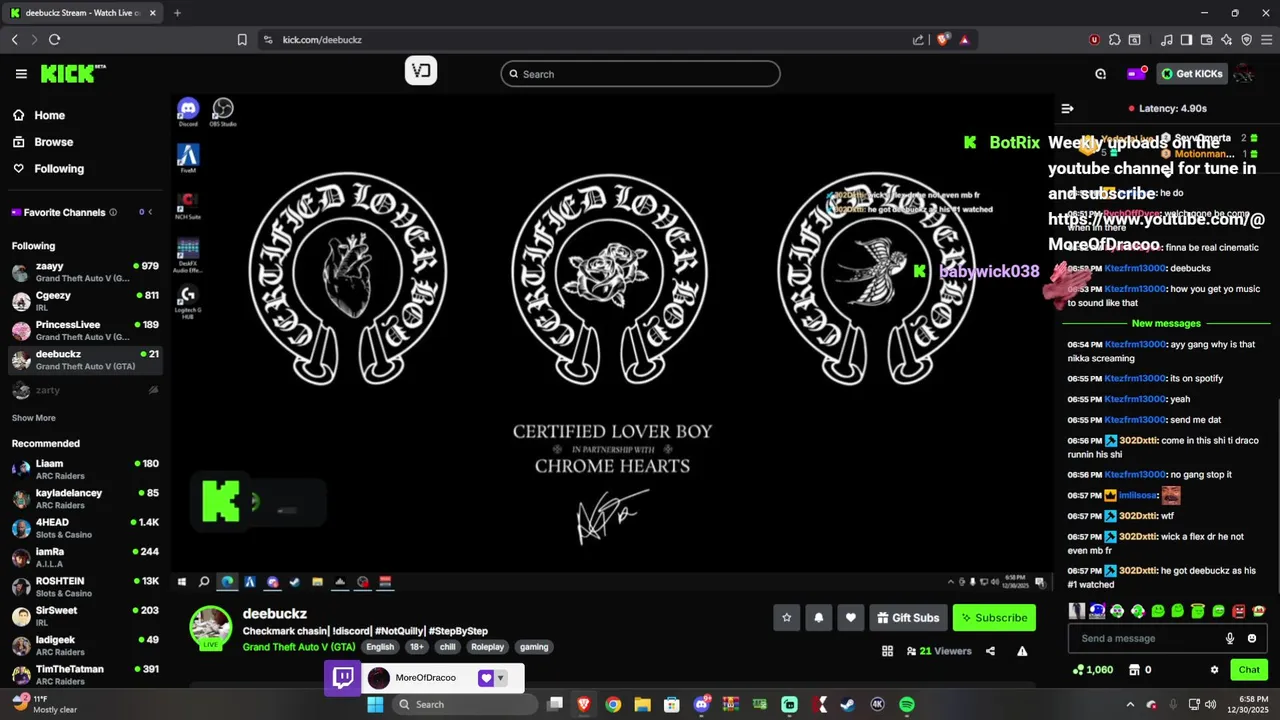This screenshot has height=720, width=1280.
Task: Collapse the chat panel arrow icon
Action: 1067,108
